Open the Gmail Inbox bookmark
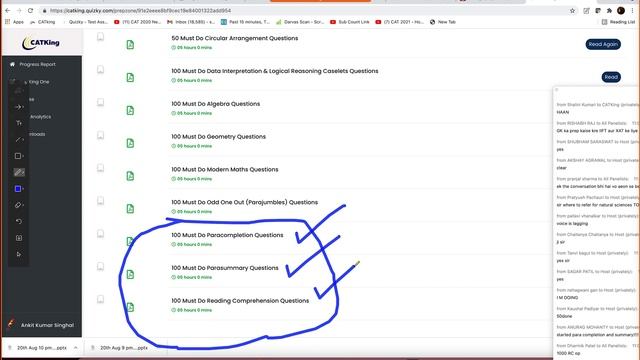Screen dimensions: 640x360 (191, 22)
